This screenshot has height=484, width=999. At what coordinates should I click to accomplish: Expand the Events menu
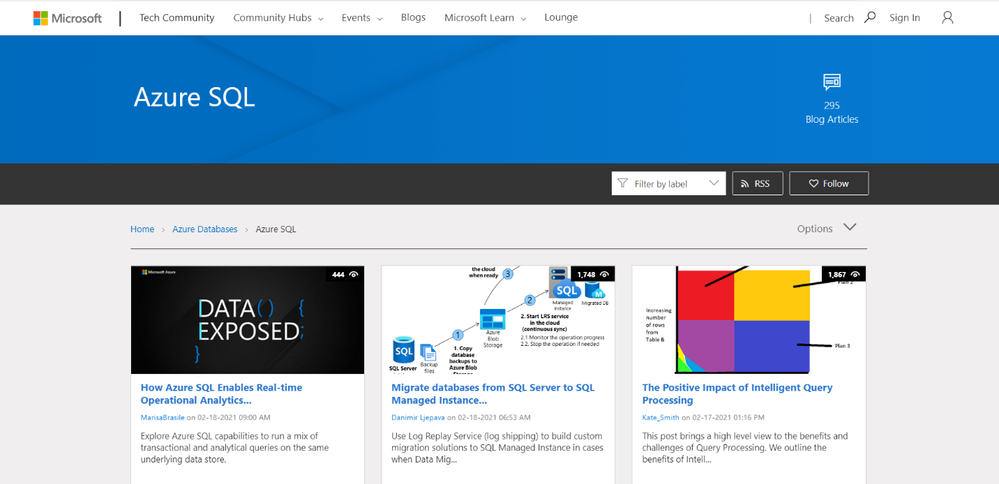click(x=362, y=18)
